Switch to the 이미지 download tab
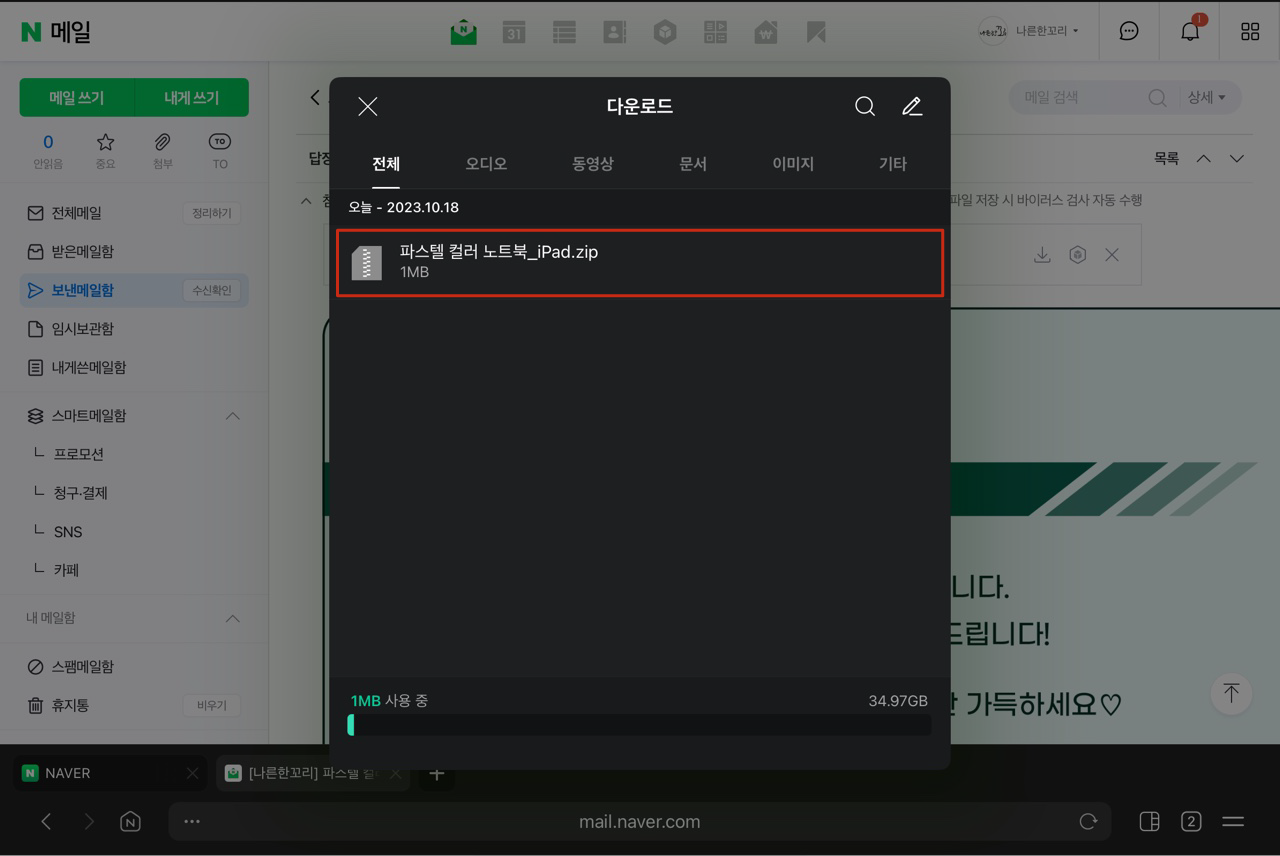Viewport: 1280px width, 856px height. (793, 163)
